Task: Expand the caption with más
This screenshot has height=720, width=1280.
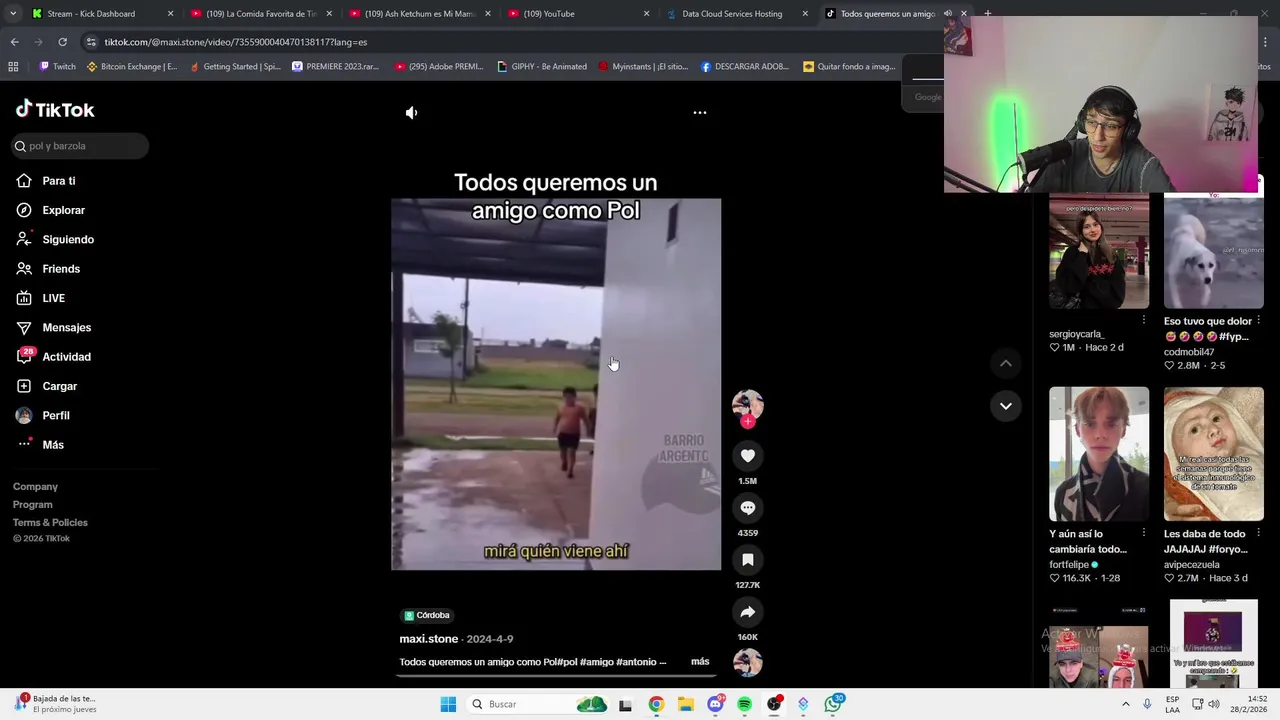Action: [x=700, y=662]
